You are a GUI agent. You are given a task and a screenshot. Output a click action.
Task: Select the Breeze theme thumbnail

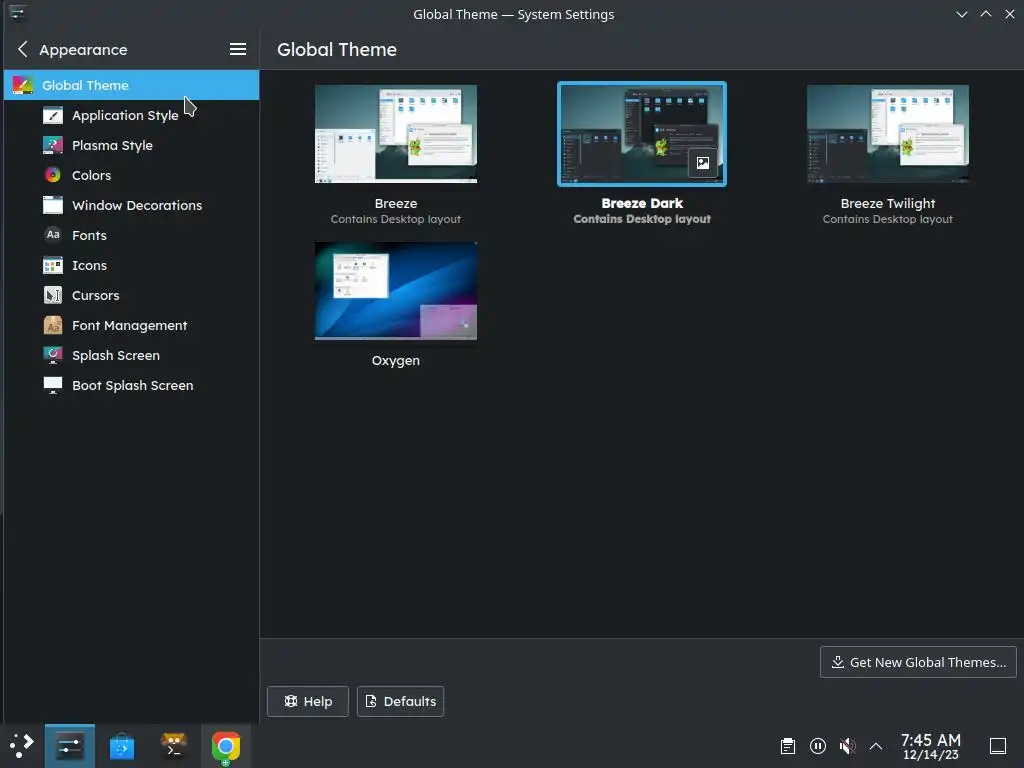396,134
